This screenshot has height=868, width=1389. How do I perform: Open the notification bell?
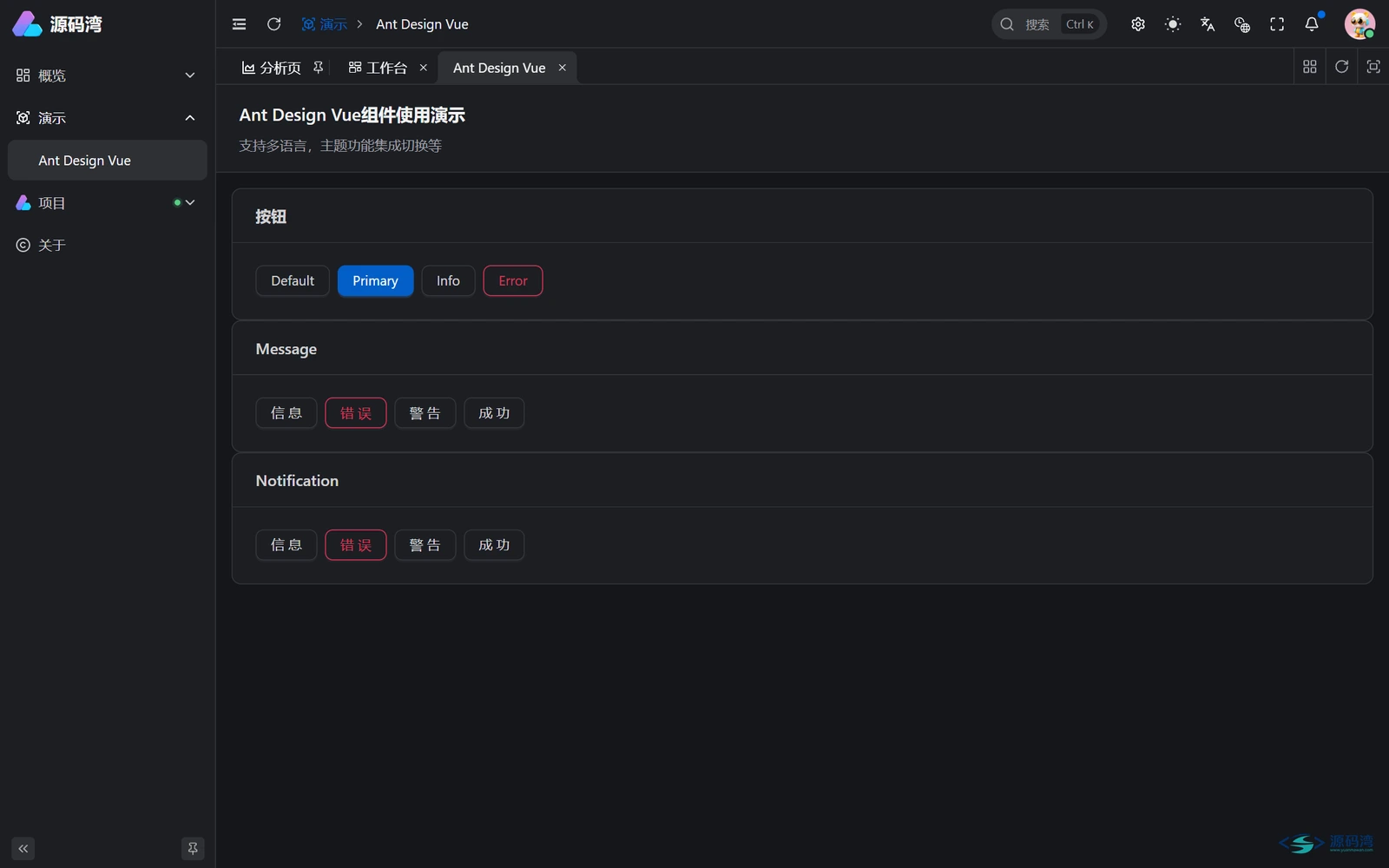[x=1312, y=24]
